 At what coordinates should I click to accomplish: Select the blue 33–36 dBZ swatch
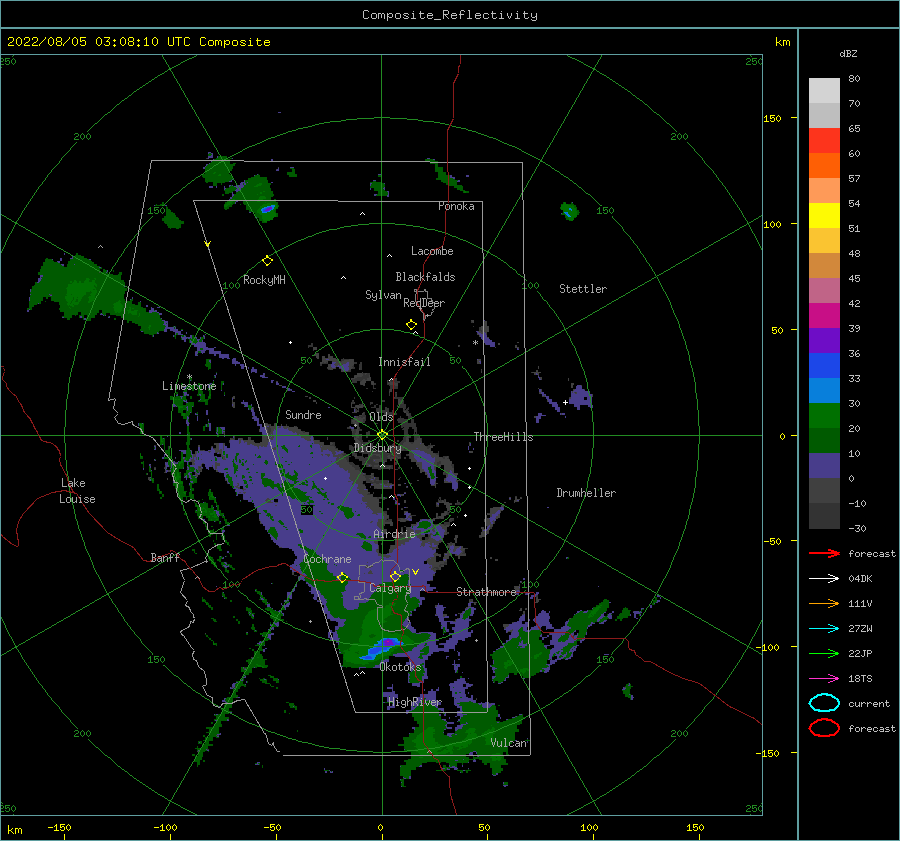click(x=824, y=366)
